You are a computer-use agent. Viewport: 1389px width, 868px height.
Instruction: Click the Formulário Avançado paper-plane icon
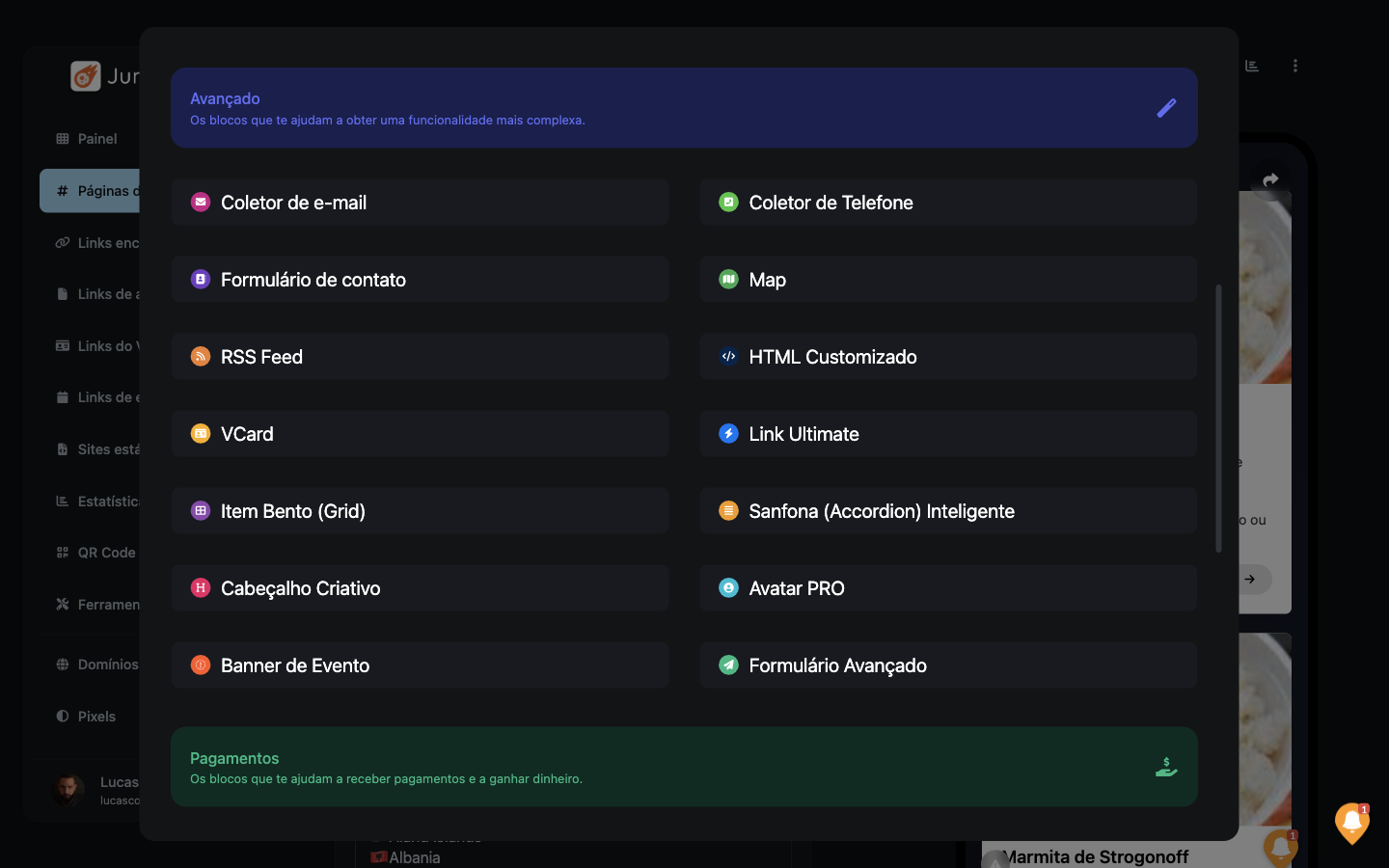[x=728, y=665]
